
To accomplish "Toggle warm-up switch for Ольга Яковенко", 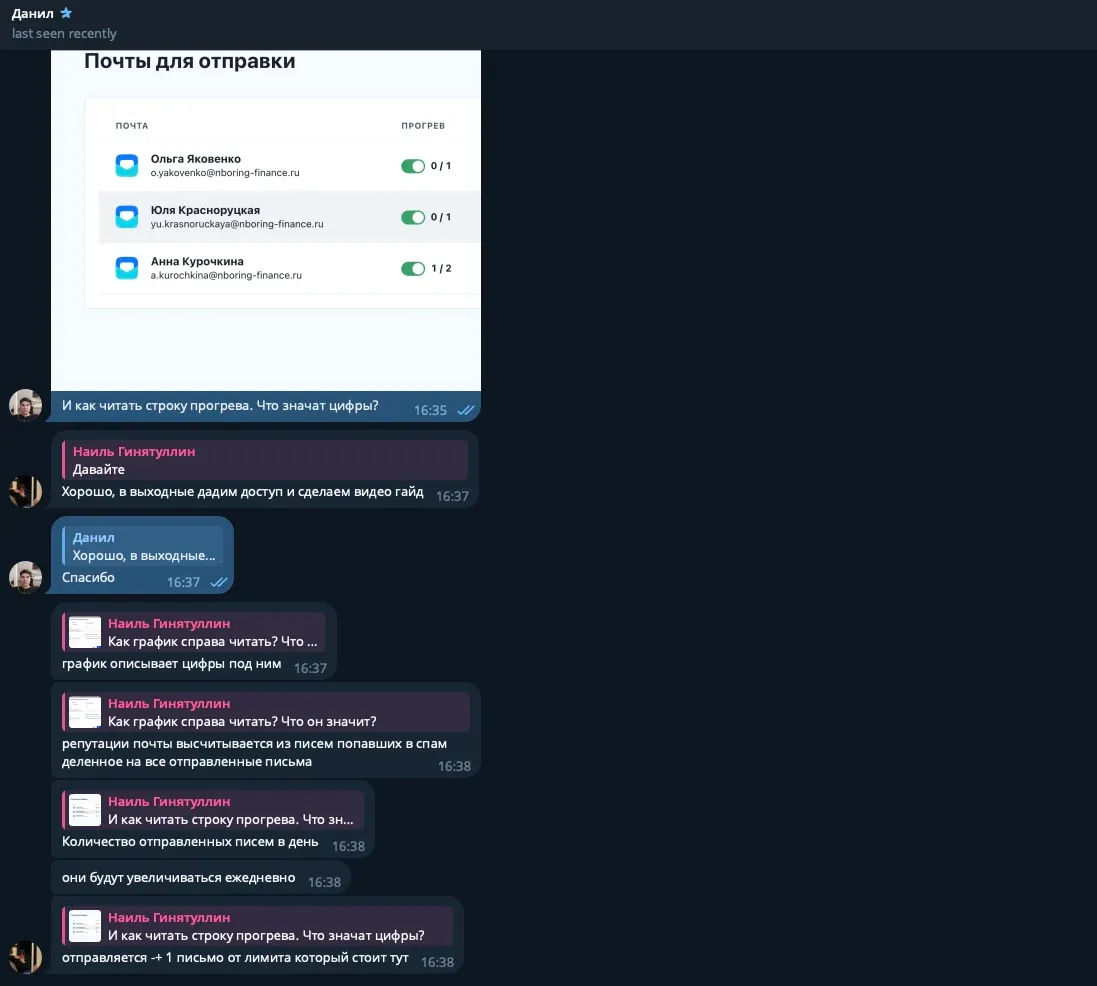I will click(x=413, y=166).
